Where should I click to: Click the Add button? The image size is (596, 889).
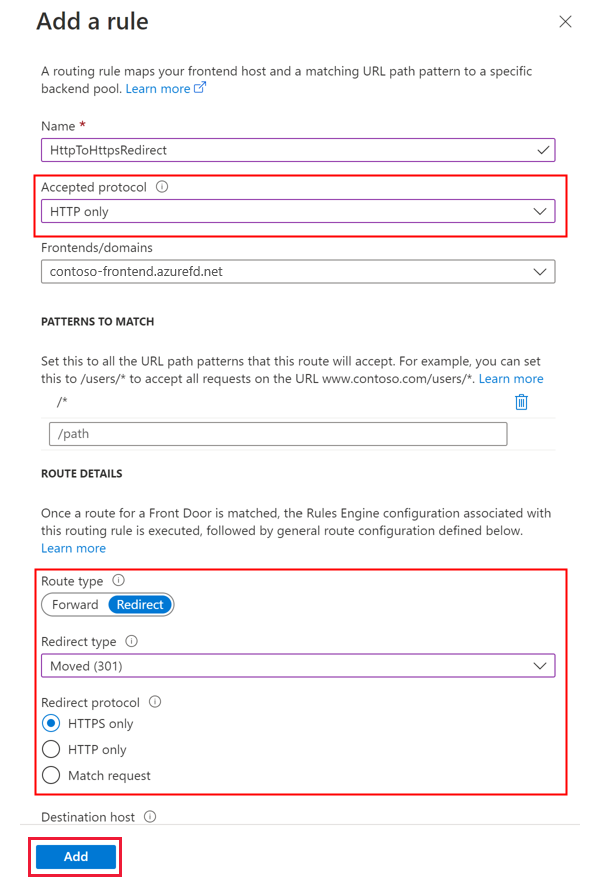pyautogui.click(x=74, y=857)
